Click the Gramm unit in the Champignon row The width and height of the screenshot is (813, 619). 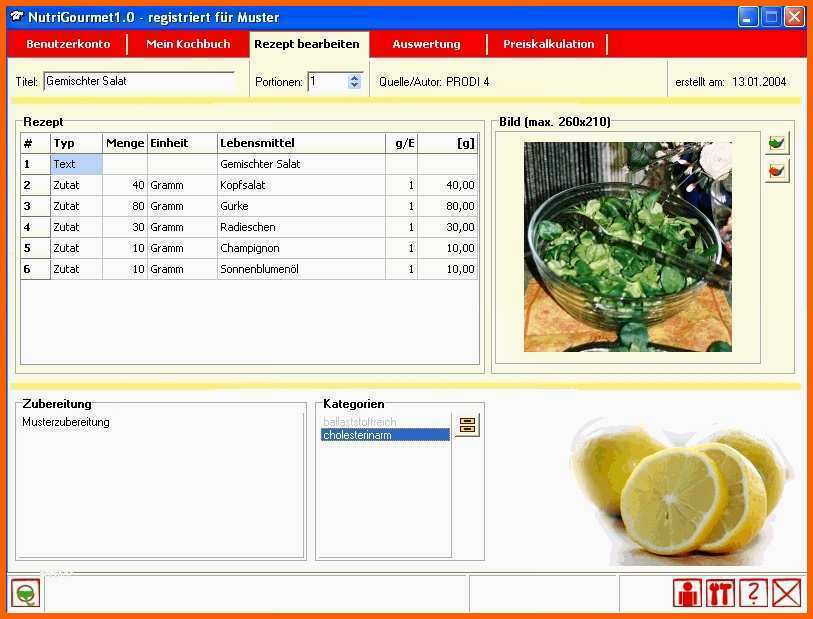coord(183,248)
